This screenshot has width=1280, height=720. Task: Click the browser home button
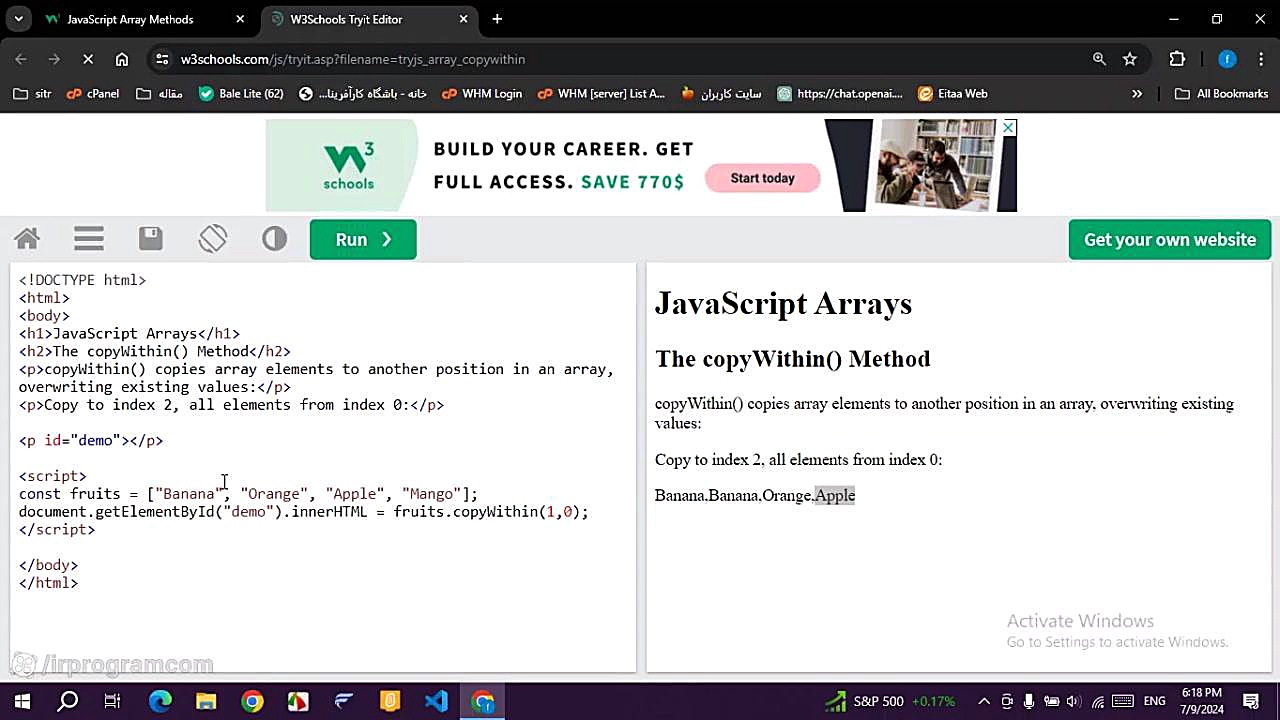click(x=122, y=59)
